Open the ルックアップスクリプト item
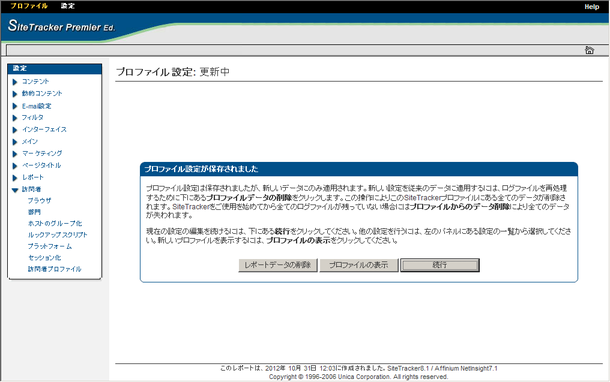610x382 pixels. tap(58, 235)
